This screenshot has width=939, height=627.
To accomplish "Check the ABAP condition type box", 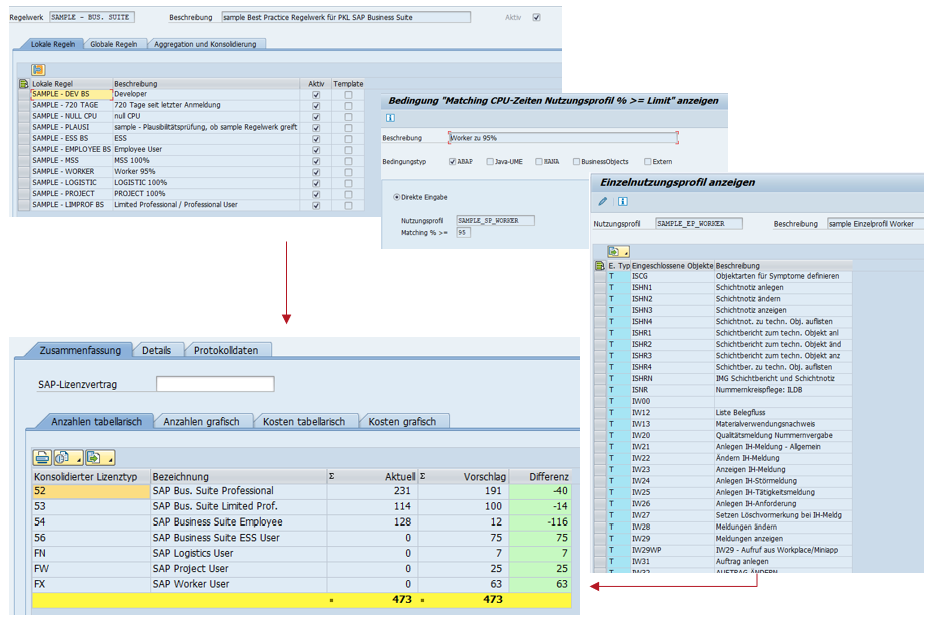I will tap(453, 162).
